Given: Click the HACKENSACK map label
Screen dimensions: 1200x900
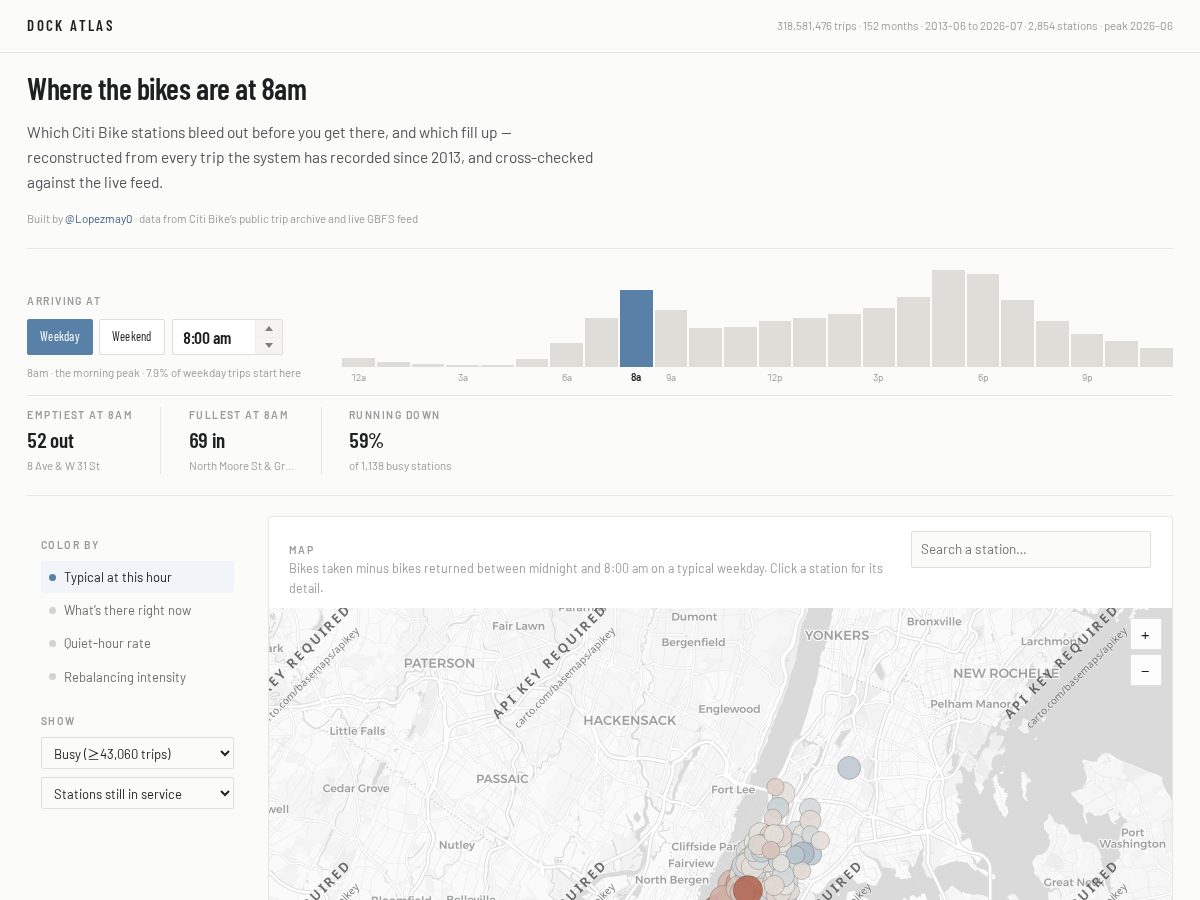Looking at the screenshot, I should pyautogui.click(x=630, y=720).
